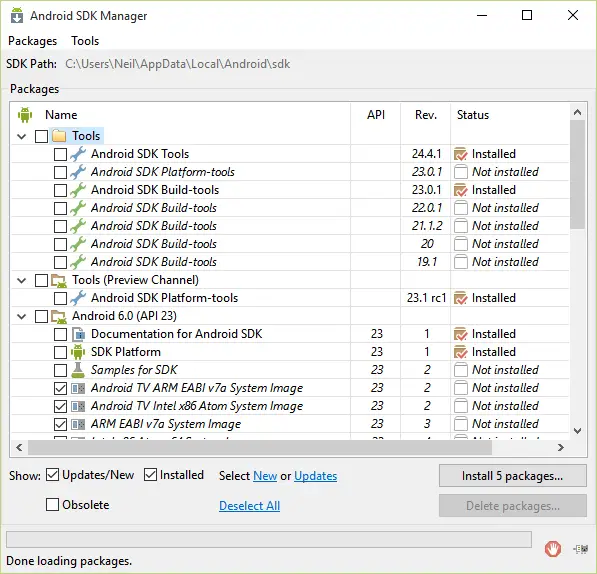
Task: Uncheck ARM EABI v7a System Image checkbox
Action: (60, 424)
